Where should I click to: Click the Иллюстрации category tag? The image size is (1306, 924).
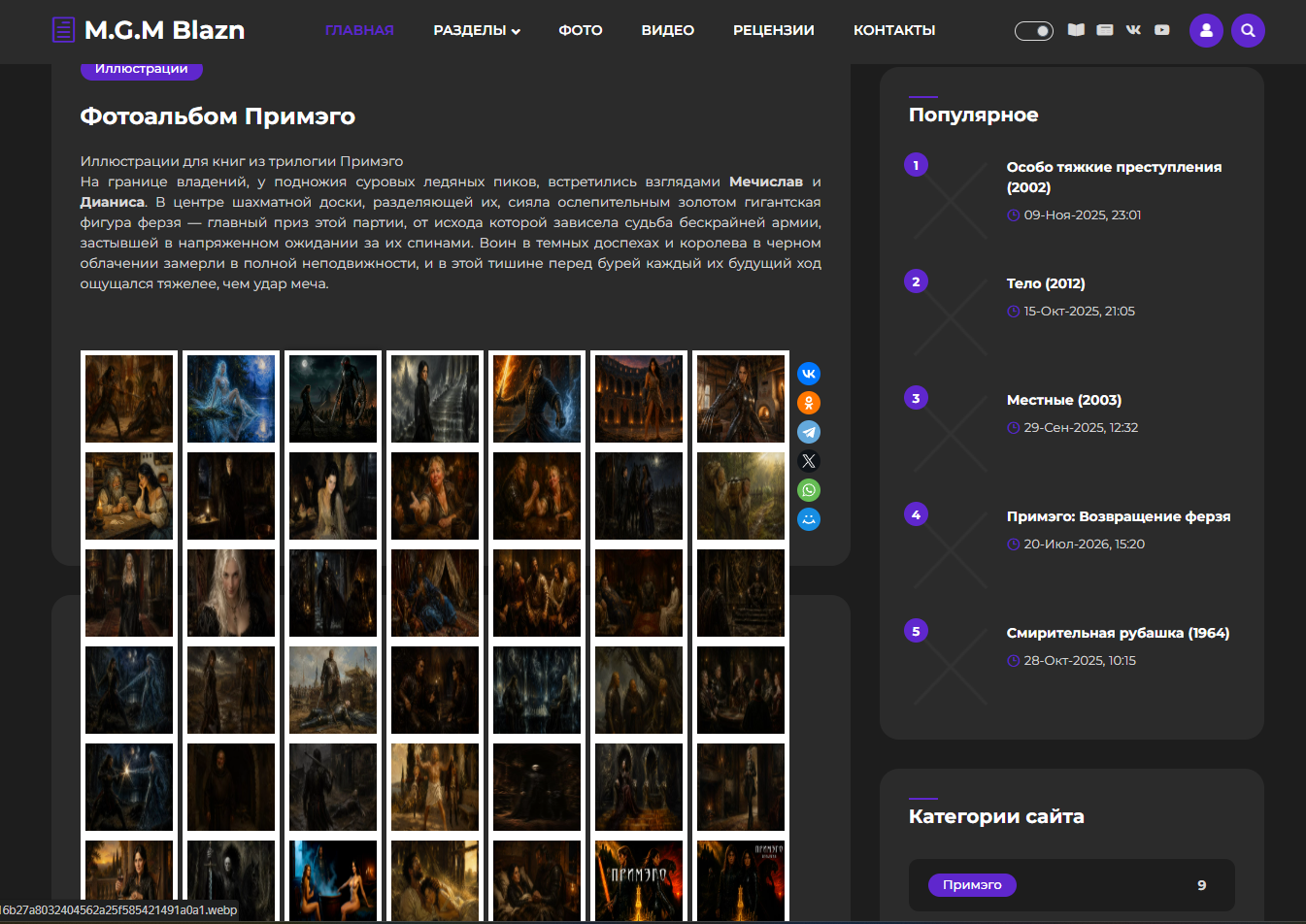coord(142,69)
